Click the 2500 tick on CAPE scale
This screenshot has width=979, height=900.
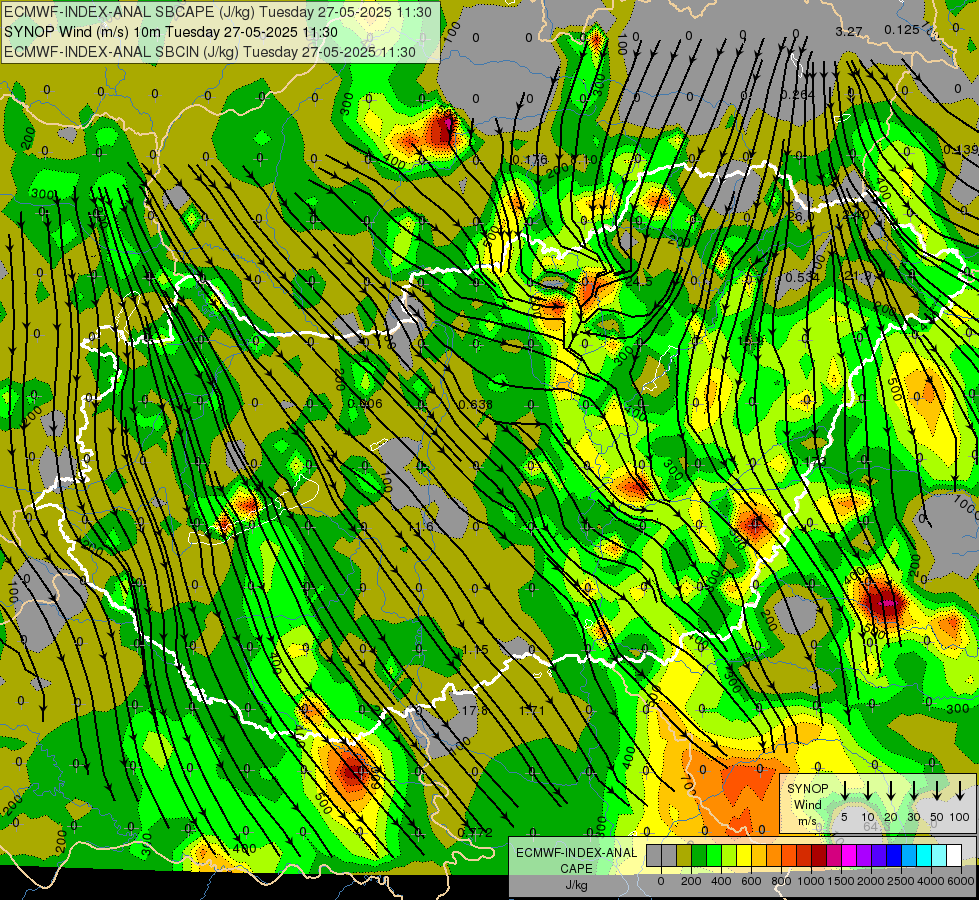(x=901, y=881)
